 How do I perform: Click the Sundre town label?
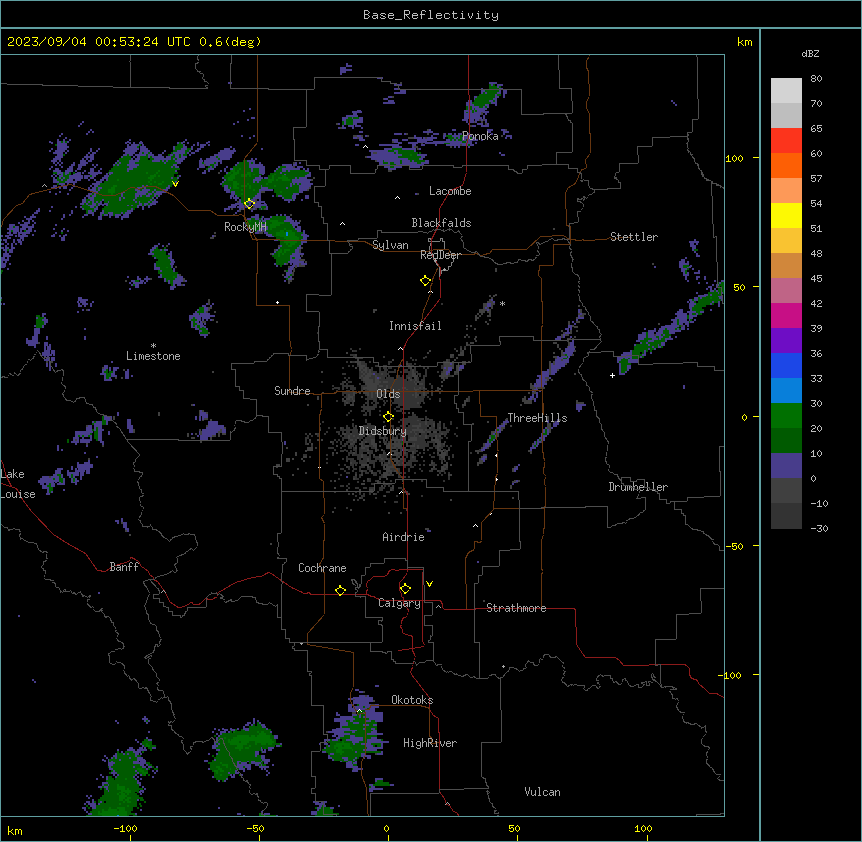point(292,391)
